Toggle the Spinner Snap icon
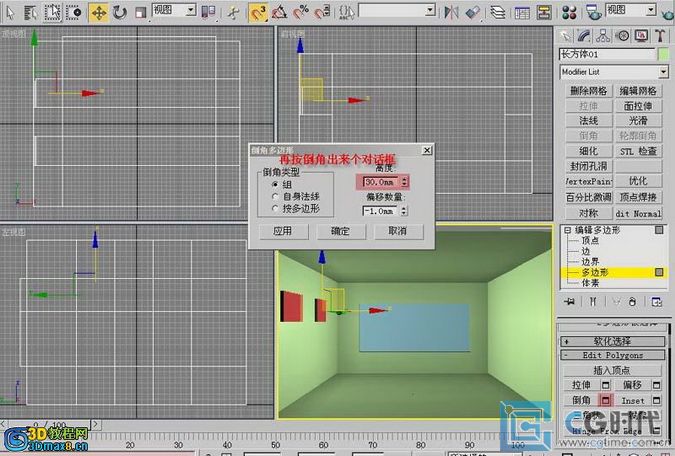Image resolution: width=675 pixels, height=456 pixels. (x=322, y=13)
